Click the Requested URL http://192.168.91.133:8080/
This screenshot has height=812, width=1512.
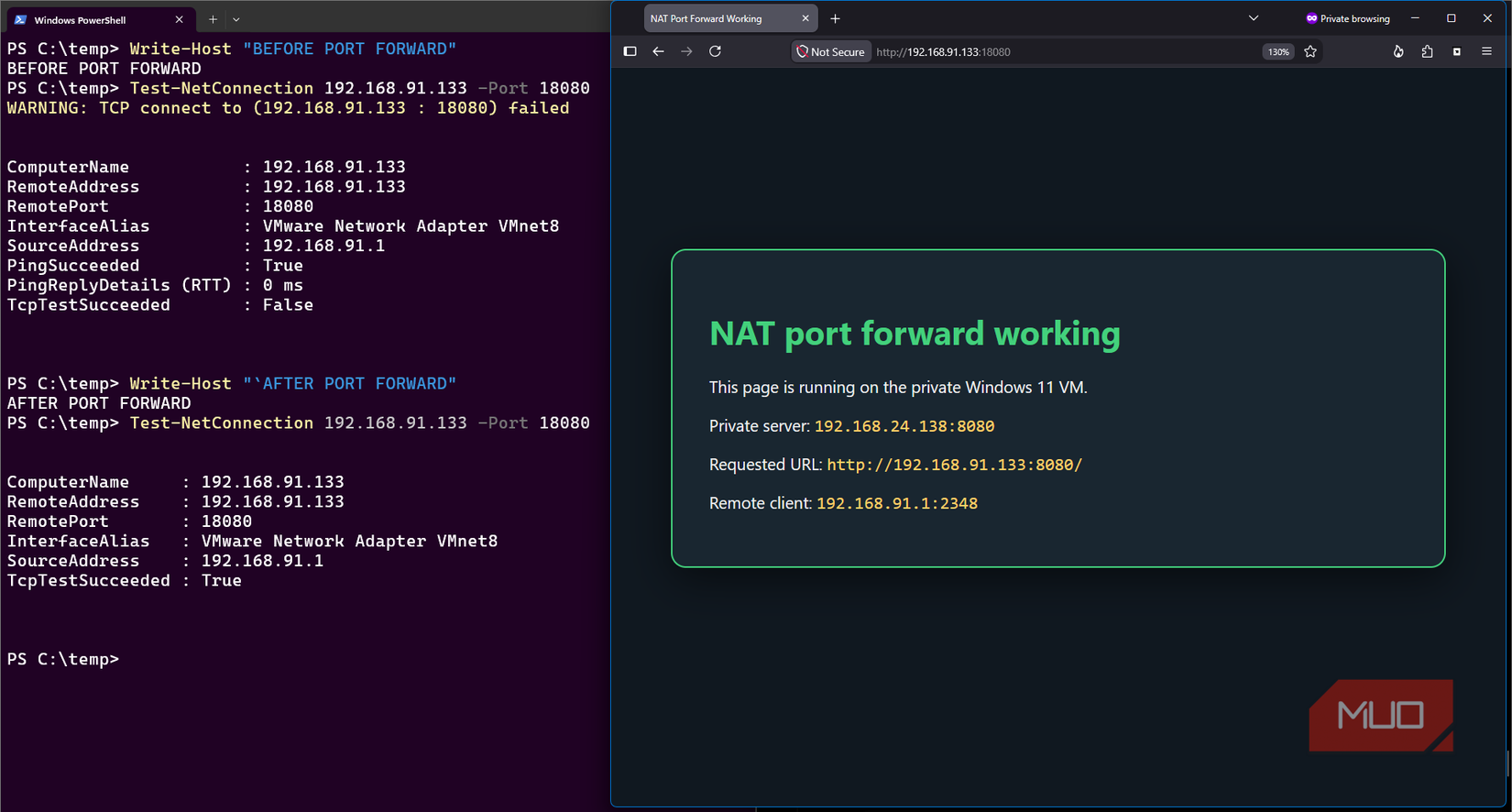point(954,465)
